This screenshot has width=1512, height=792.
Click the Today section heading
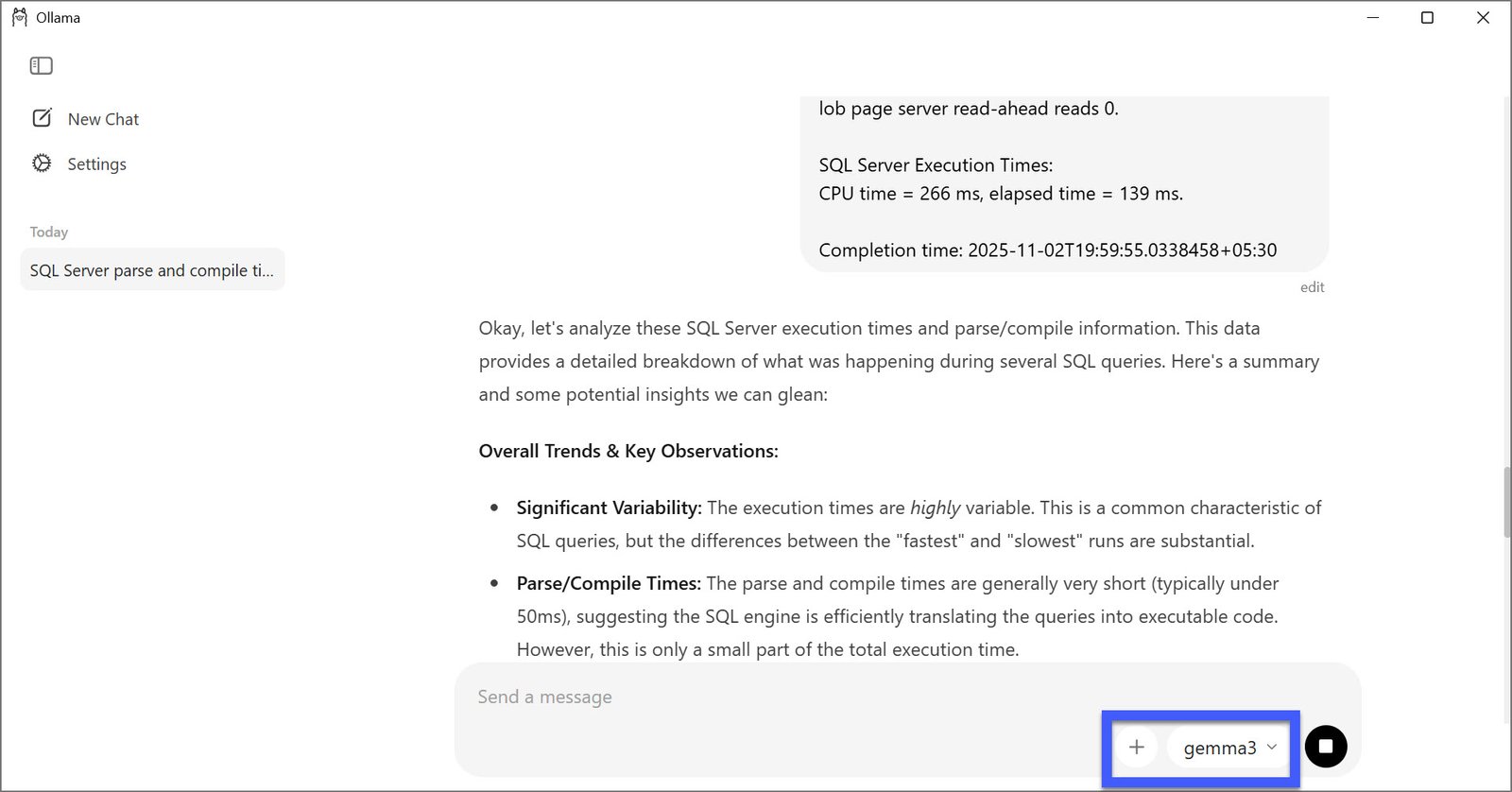point(48,231)
